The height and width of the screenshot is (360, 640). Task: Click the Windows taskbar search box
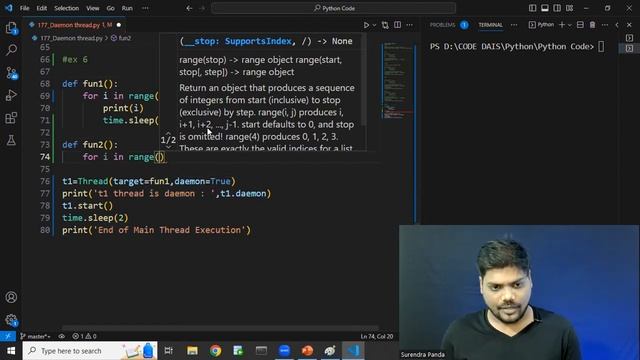(90, 351)
